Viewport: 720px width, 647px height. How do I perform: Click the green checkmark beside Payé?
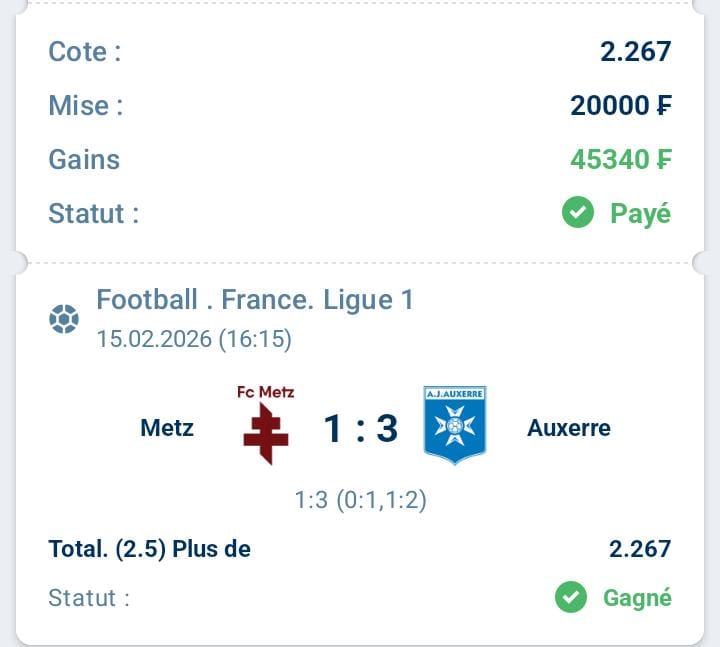pyautogui.click(x=578, y=212)
